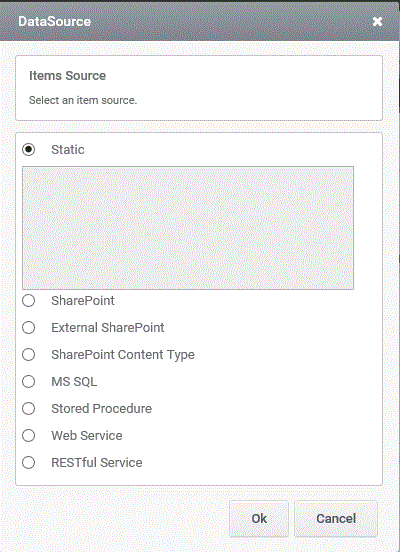Screen dimensions: 400x552
Task: Click inside the static items text area
Action: coord(188,228)
